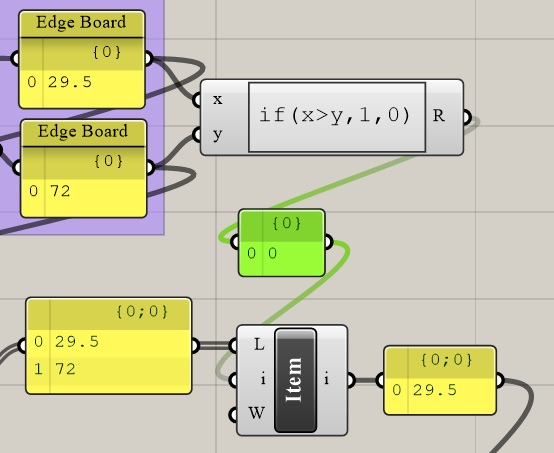Select the lower Edge Board panel showing 72
554x453 pixels.
(x=84, y=169)
